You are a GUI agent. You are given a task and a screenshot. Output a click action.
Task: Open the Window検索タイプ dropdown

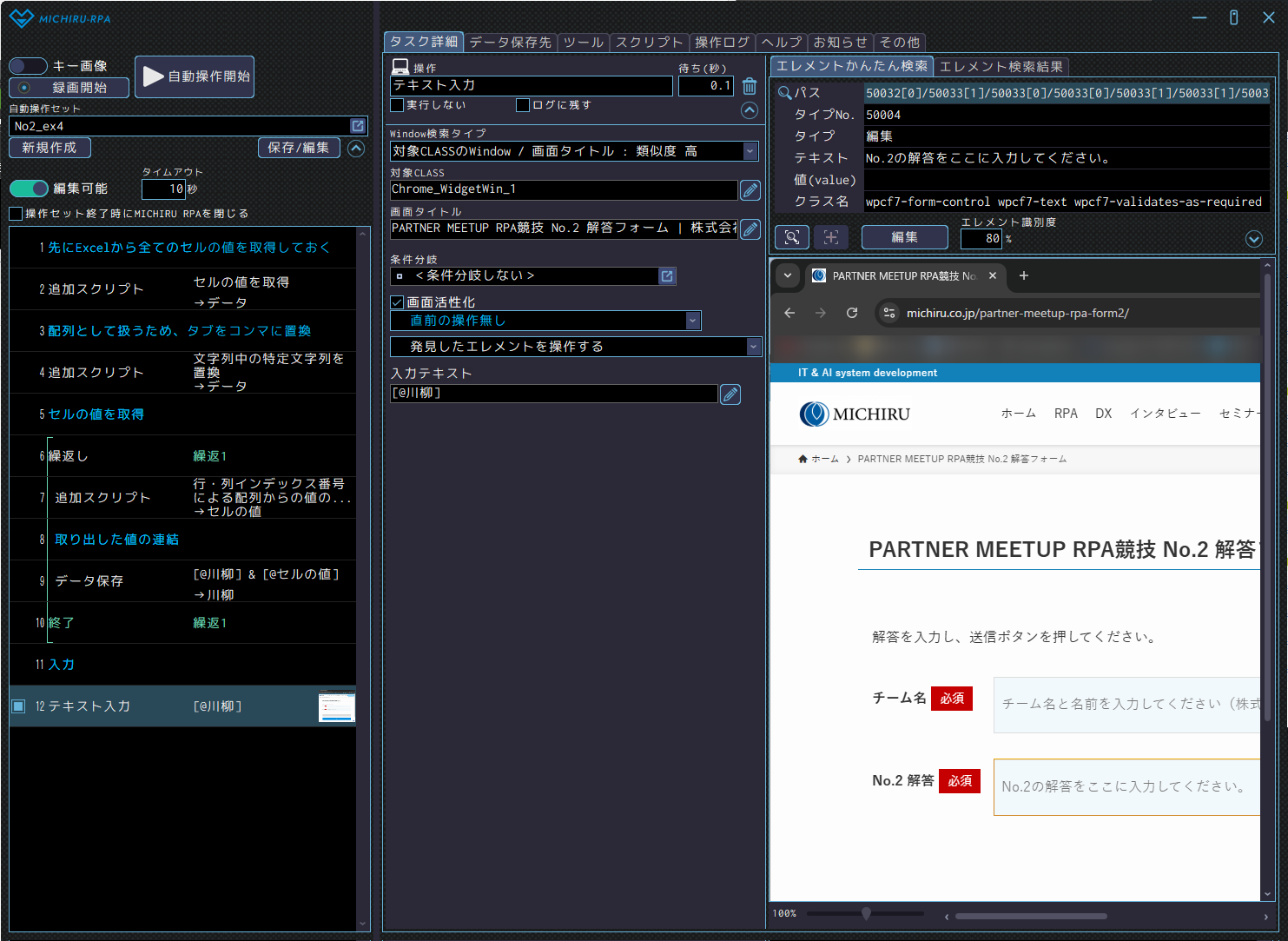coord(750,151)
